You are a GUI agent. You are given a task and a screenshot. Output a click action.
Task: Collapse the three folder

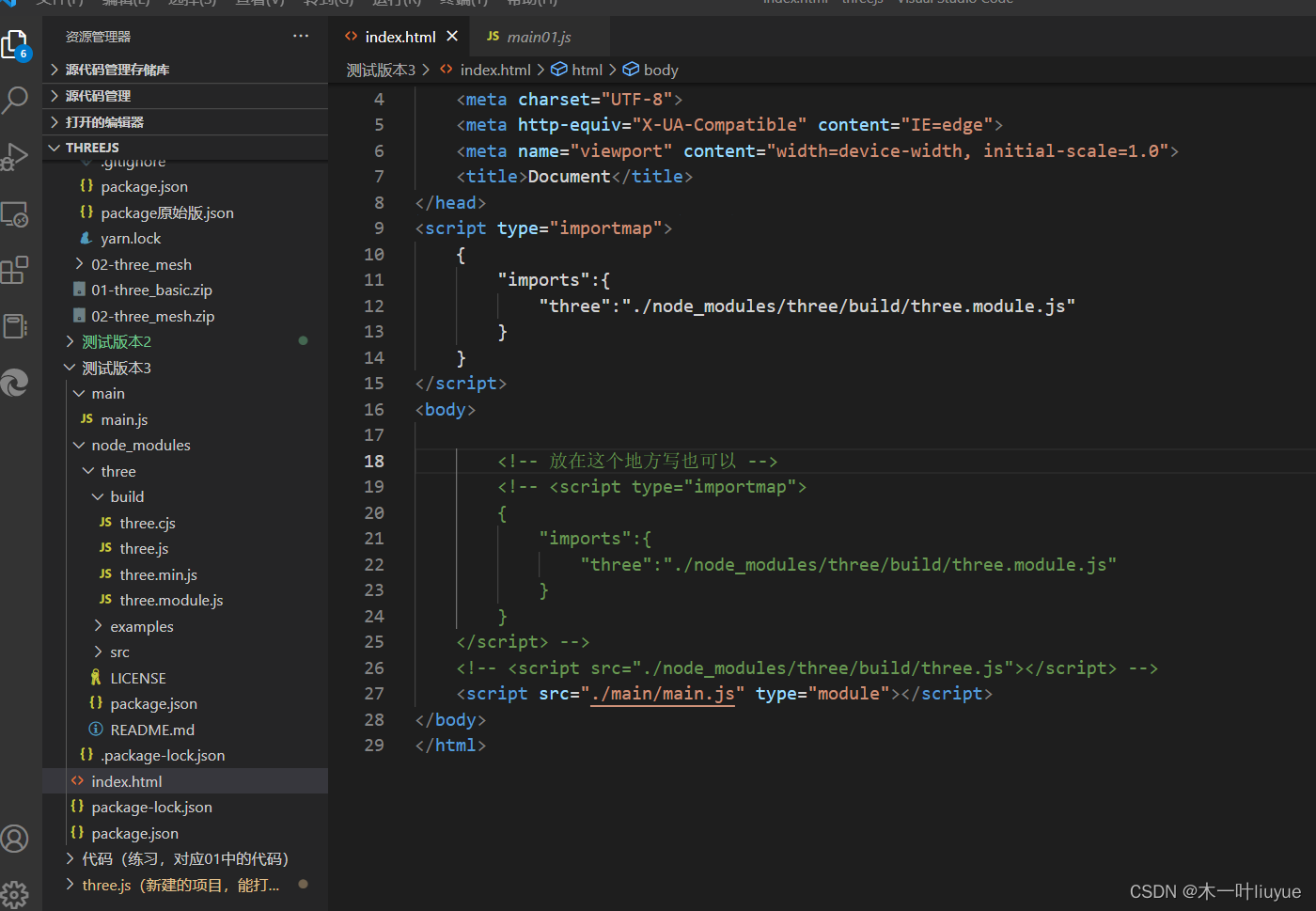185,471
